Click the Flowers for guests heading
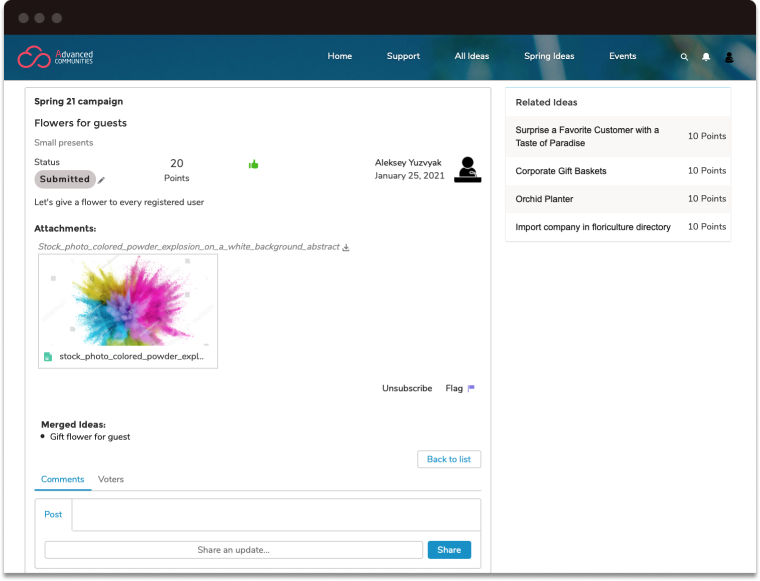Screen dimensions: 760x581 click(x=80, y=123)
